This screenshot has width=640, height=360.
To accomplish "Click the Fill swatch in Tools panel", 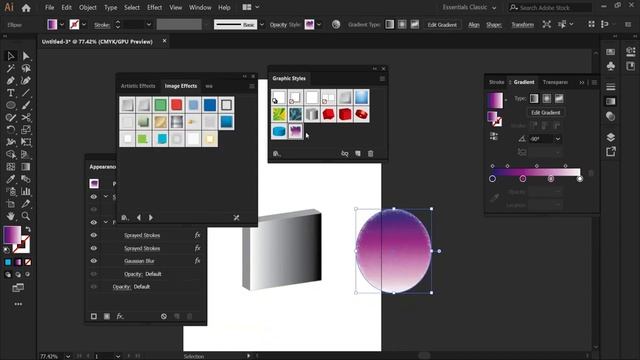I will pyautogui.click(x=12, y=235).
